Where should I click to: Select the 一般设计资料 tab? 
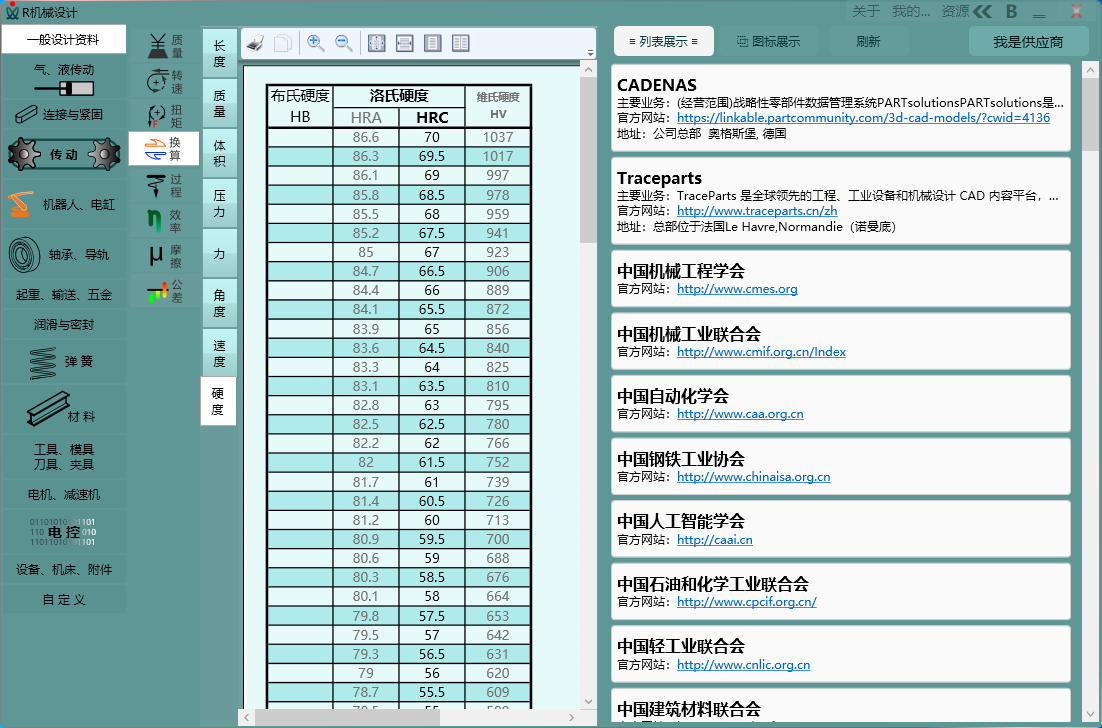[63, 39]
